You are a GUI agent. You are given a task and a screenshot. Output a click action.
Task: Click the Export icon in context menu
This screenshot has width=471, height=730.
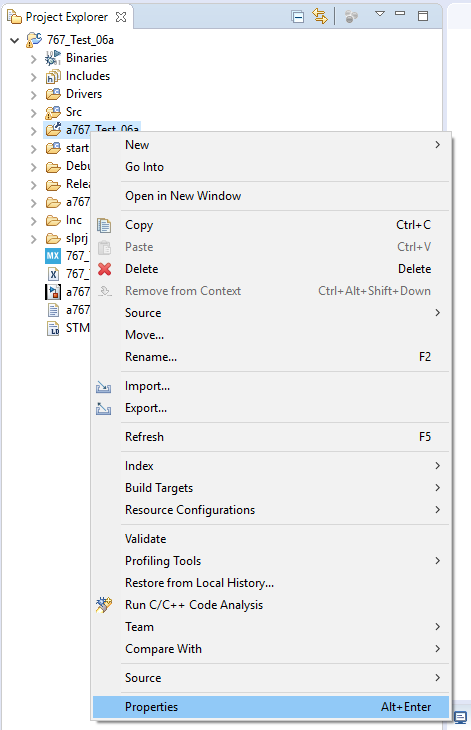[x=103, y=408]
